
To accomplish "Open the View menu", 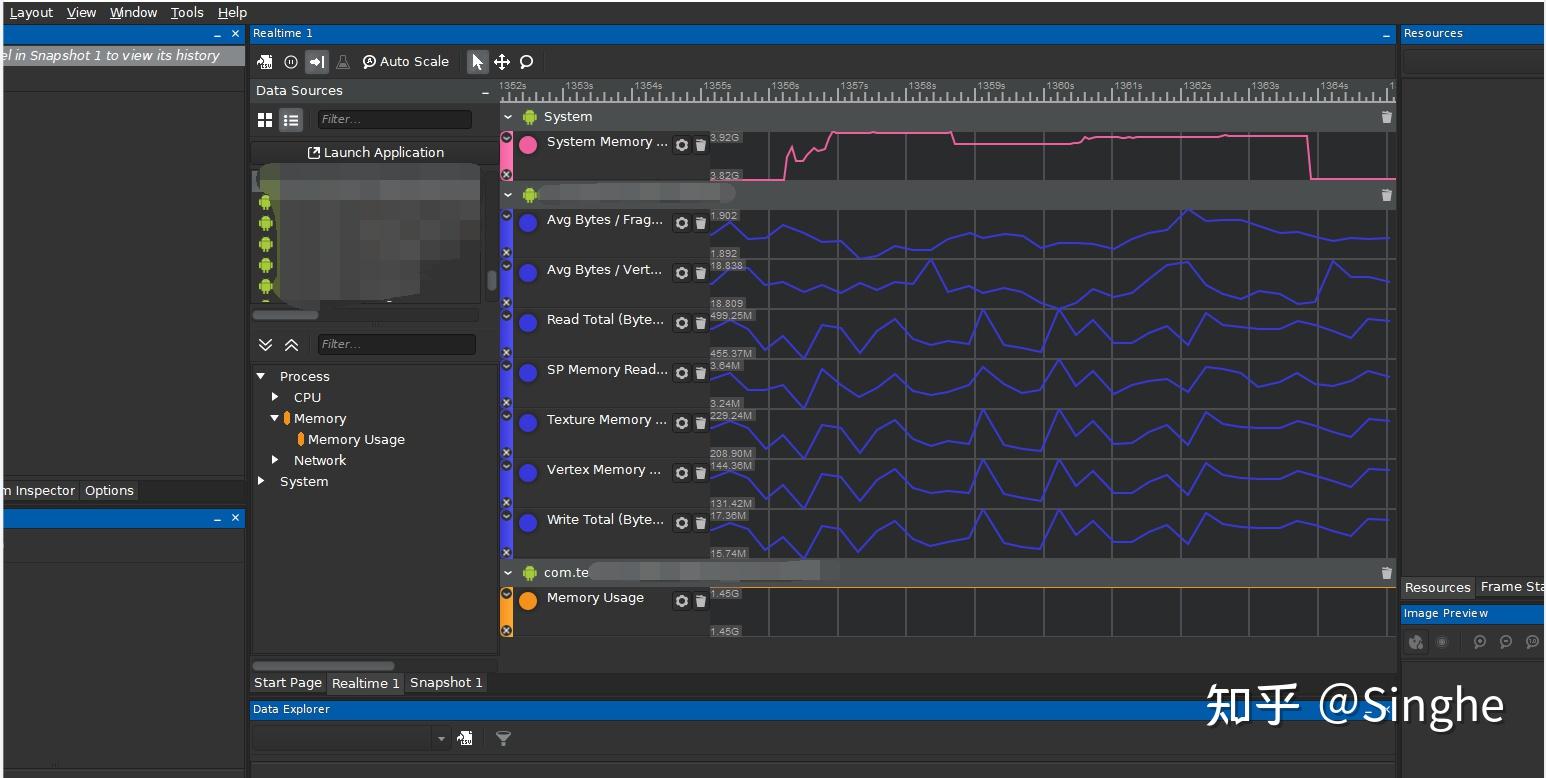I will tap(81, 13).
